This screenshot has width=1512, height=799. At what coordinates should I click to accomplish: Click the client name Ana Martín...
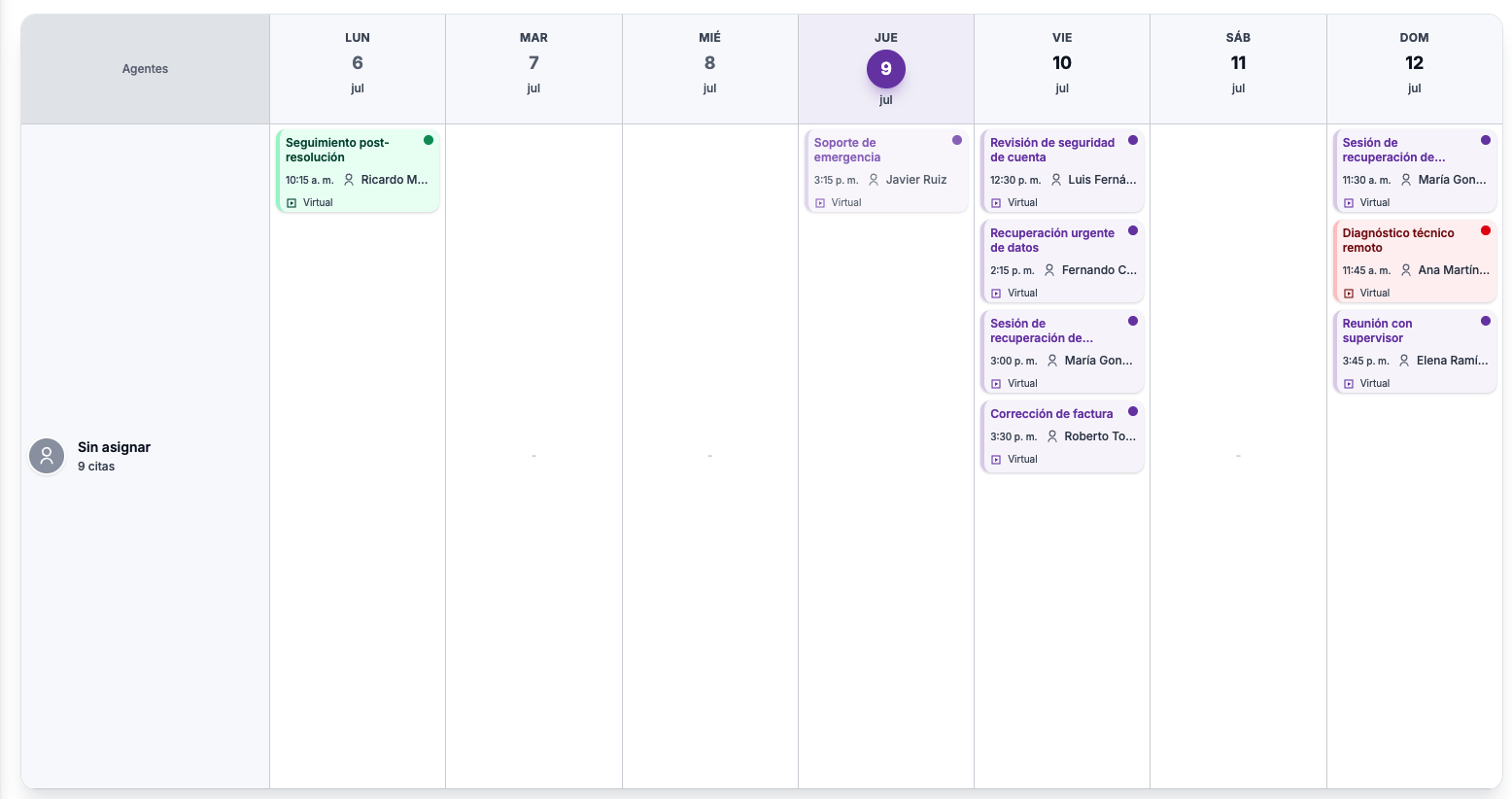[1454, 270]
